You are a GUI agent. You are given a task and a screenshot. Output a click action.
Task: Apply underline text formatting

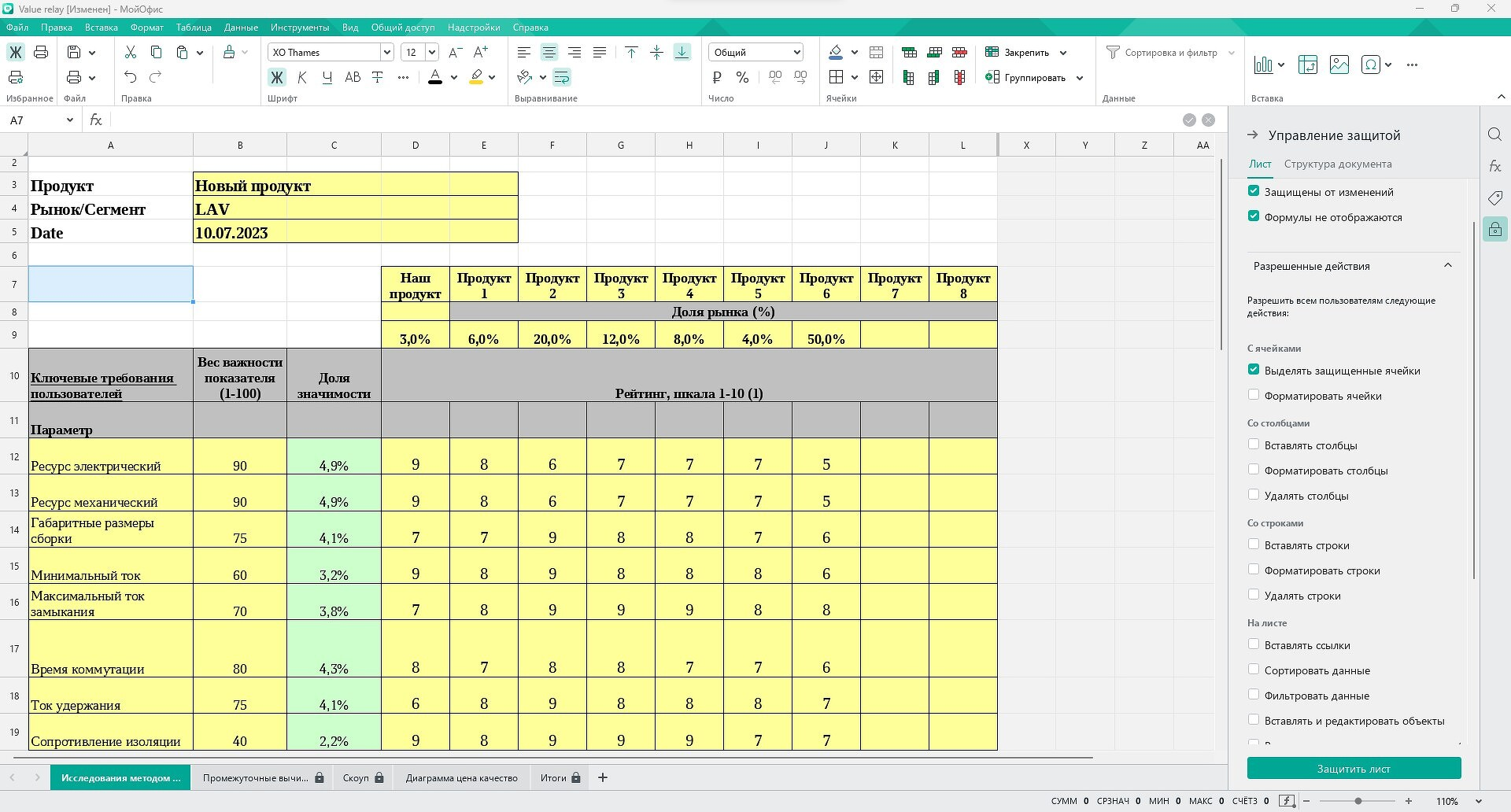click(x=327, y=77)
